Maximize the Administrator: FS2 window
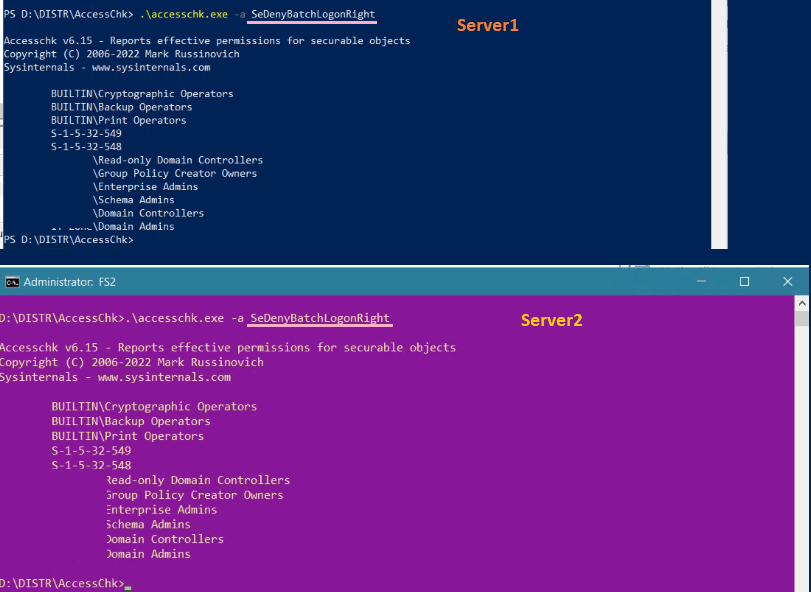811x592 pixels. [x=743, y=281]
